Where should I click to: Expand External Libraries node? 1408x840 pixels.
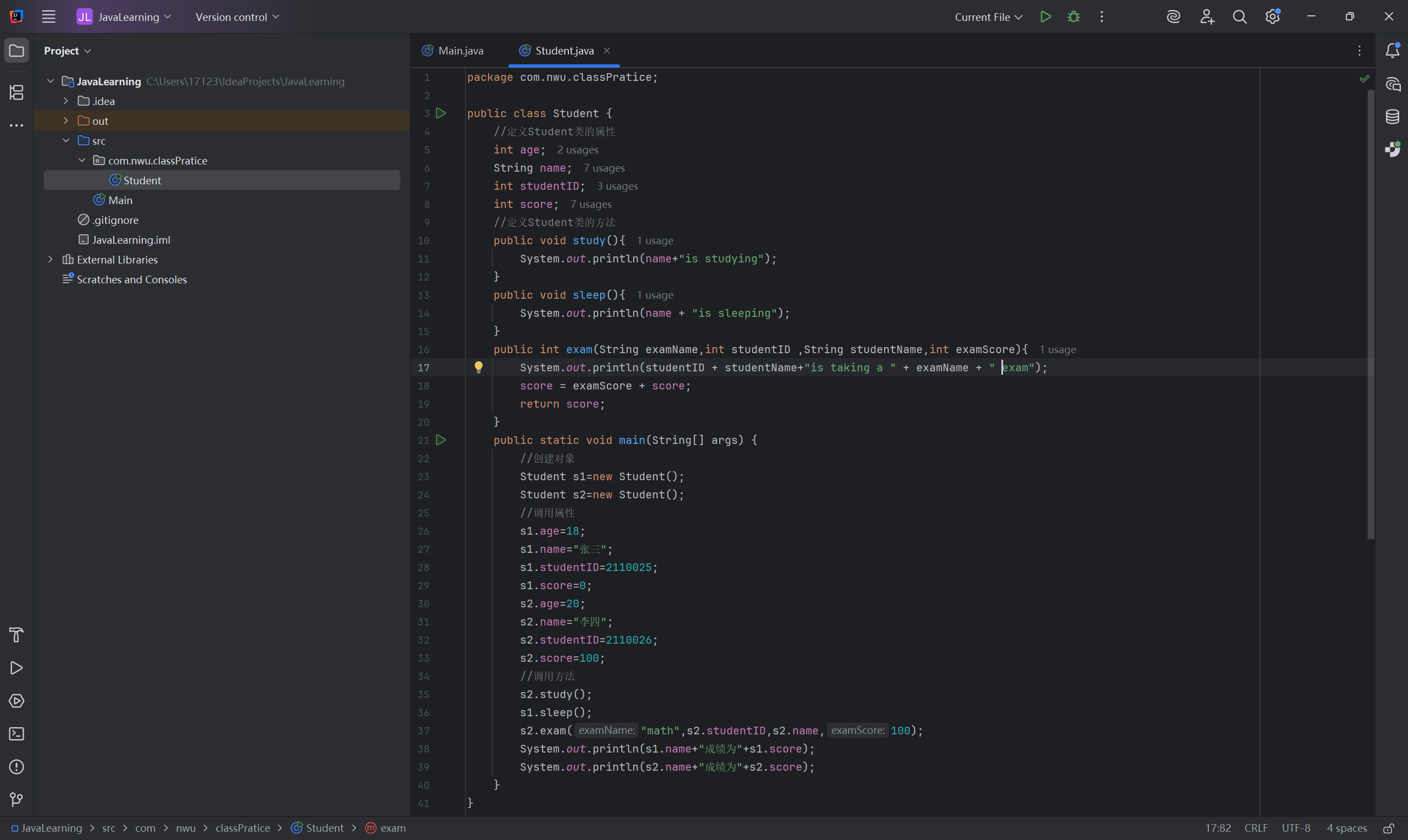click(51, 259)
